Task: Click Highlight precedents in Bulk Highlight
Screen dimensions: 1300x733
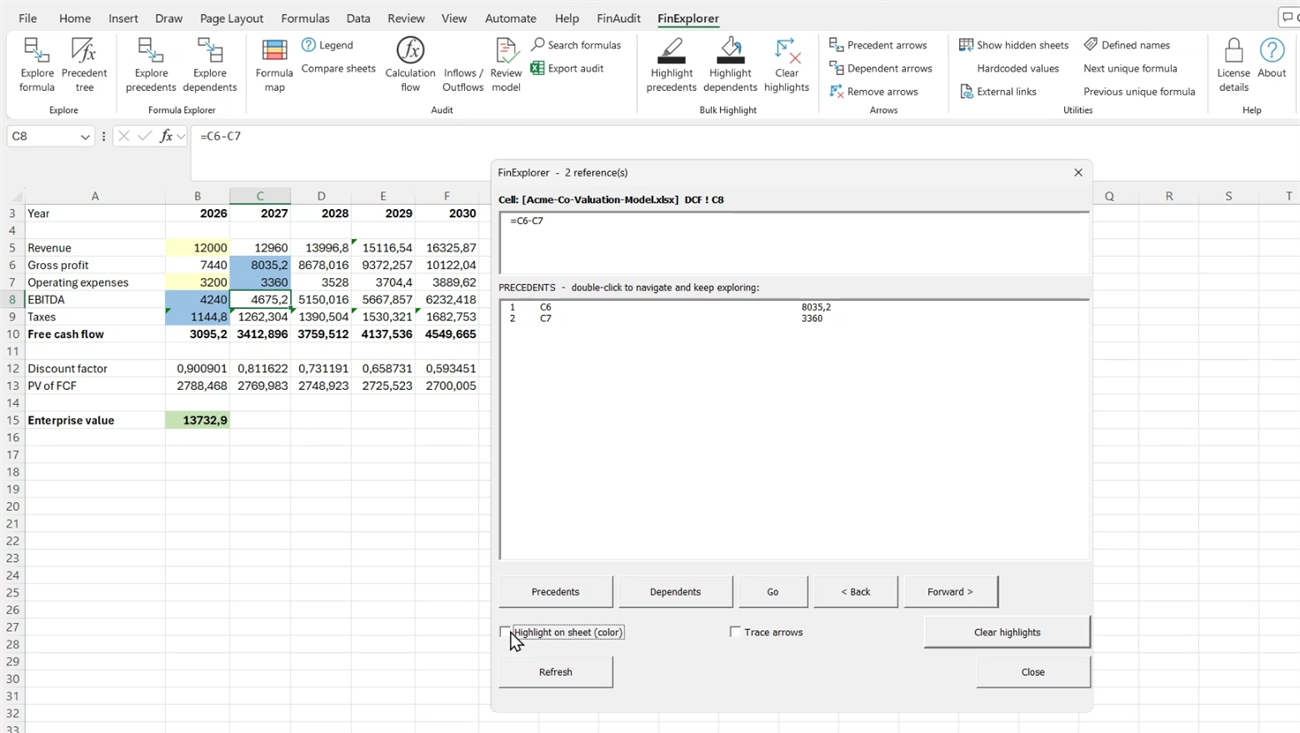Action: pyautogui.click(x=671, y=65)
